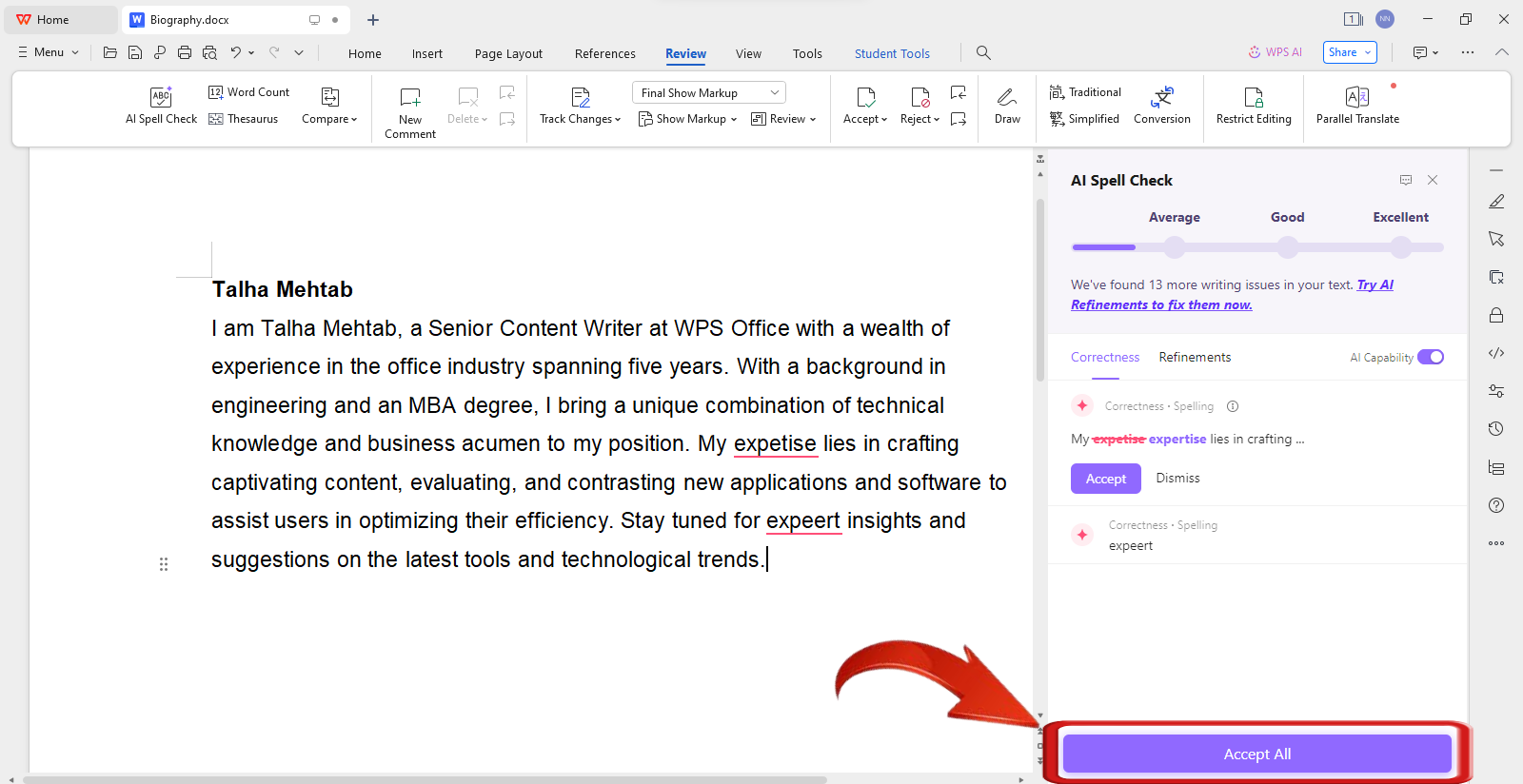Collapse the ribbon with chevron
The width and height of the screenshot is (1523, 784).
pos(1501,52)
